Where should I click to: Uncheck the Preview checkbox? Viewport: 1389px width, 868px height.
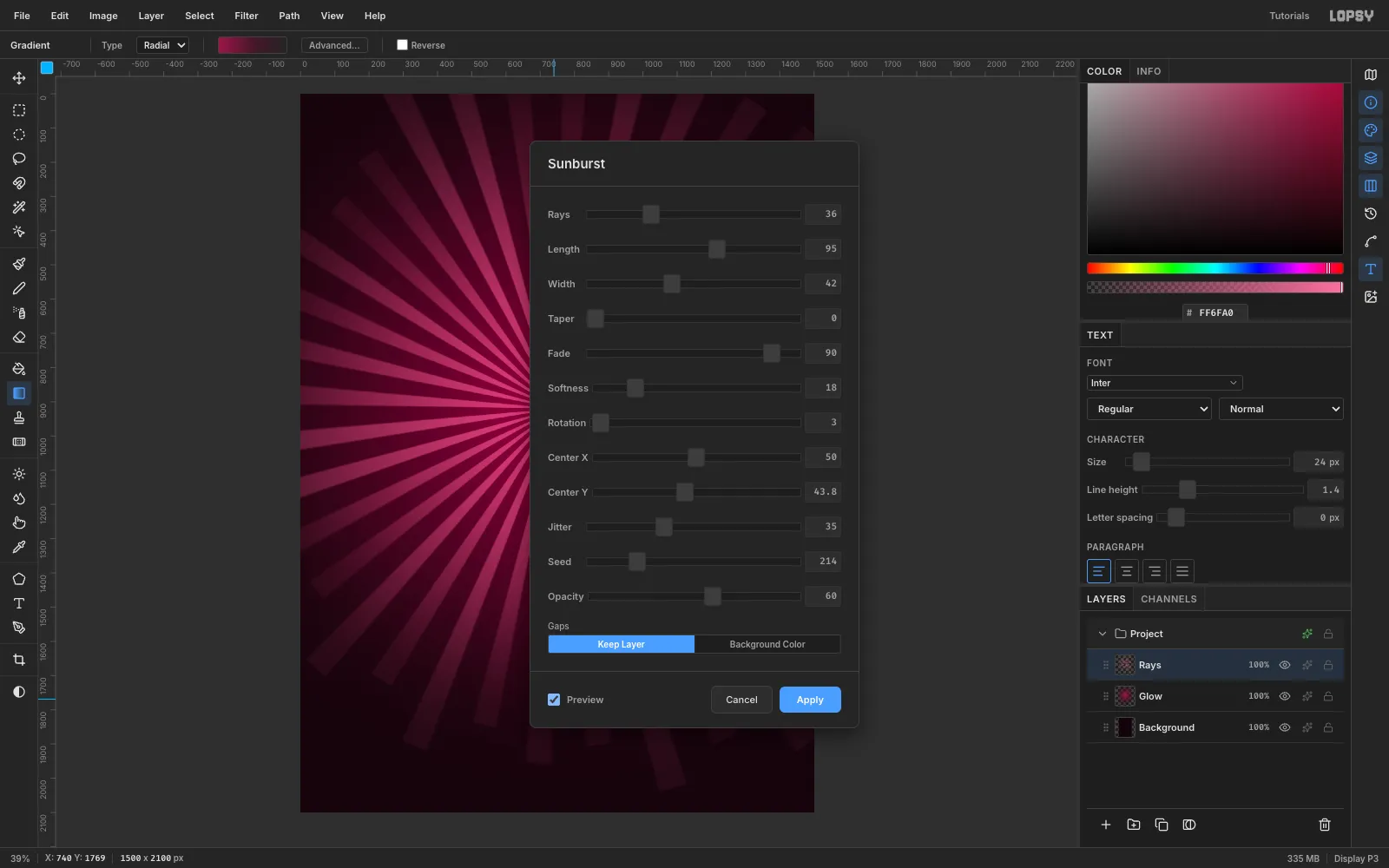554,700
